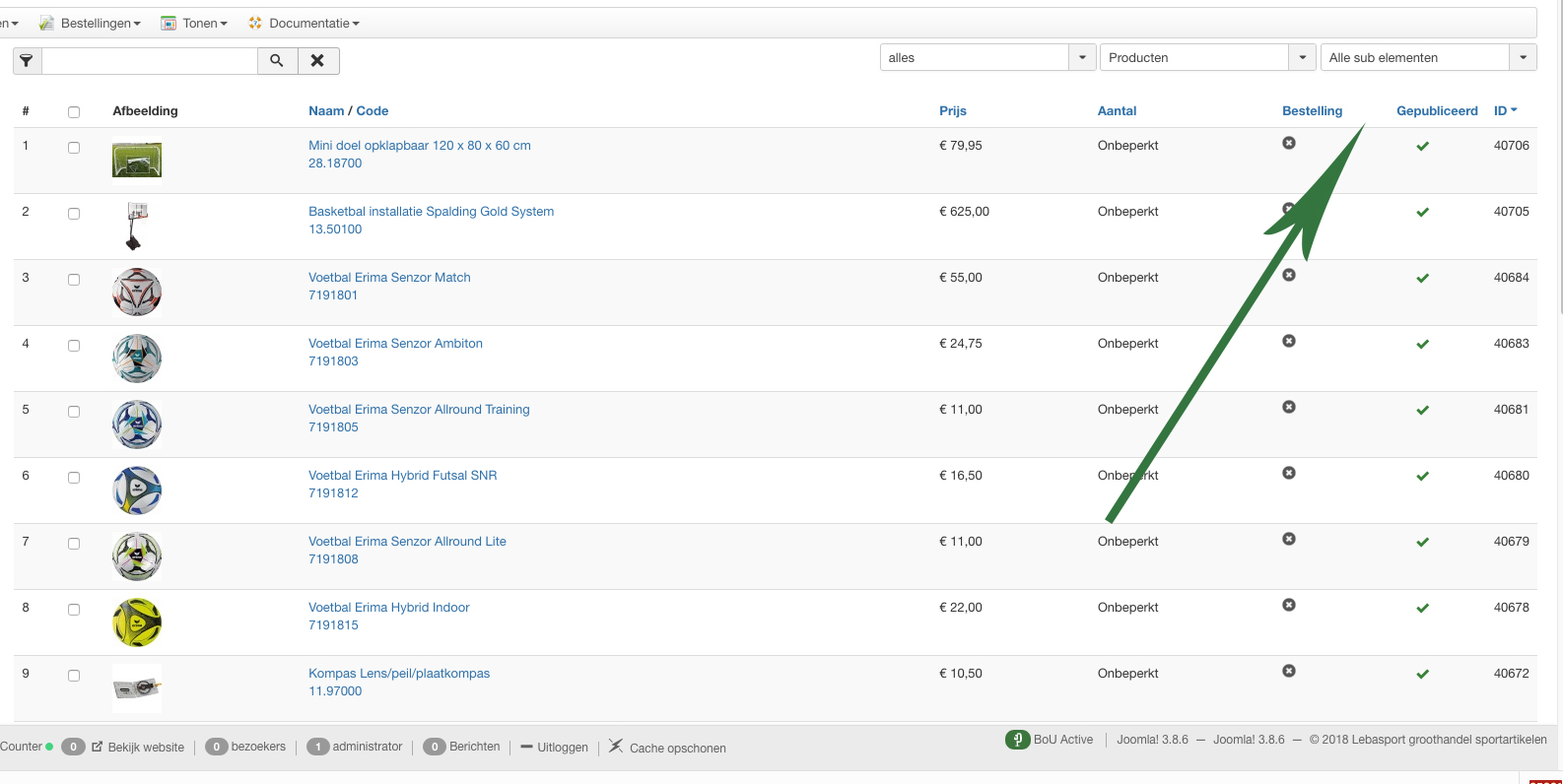Toggle order icon for Voetbal Erima Senzor Ambiton
The width and height of the screenshot is (1563, 784).
(1289, 341)
